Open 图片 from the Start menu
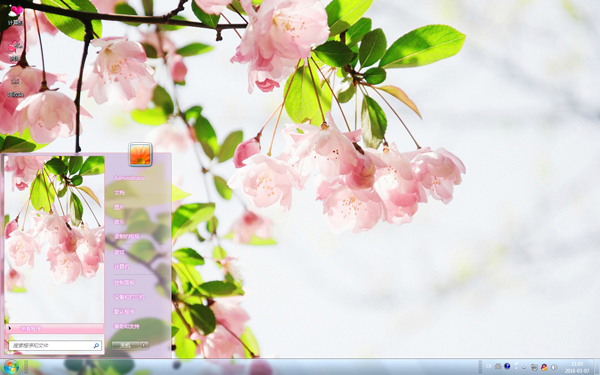Image resolution: width=600 pixels, height=375 pixels. click(x=119, y=207)
